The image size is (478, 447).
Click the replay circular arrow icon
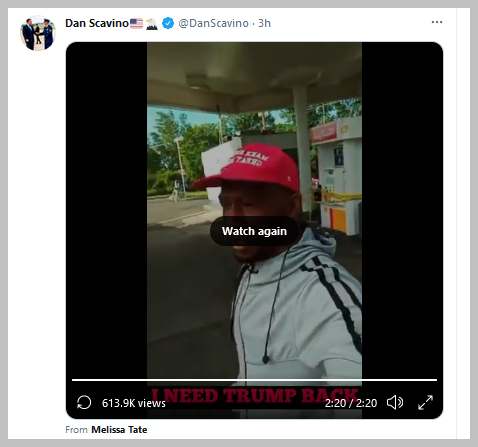click(x=84, y=402)
